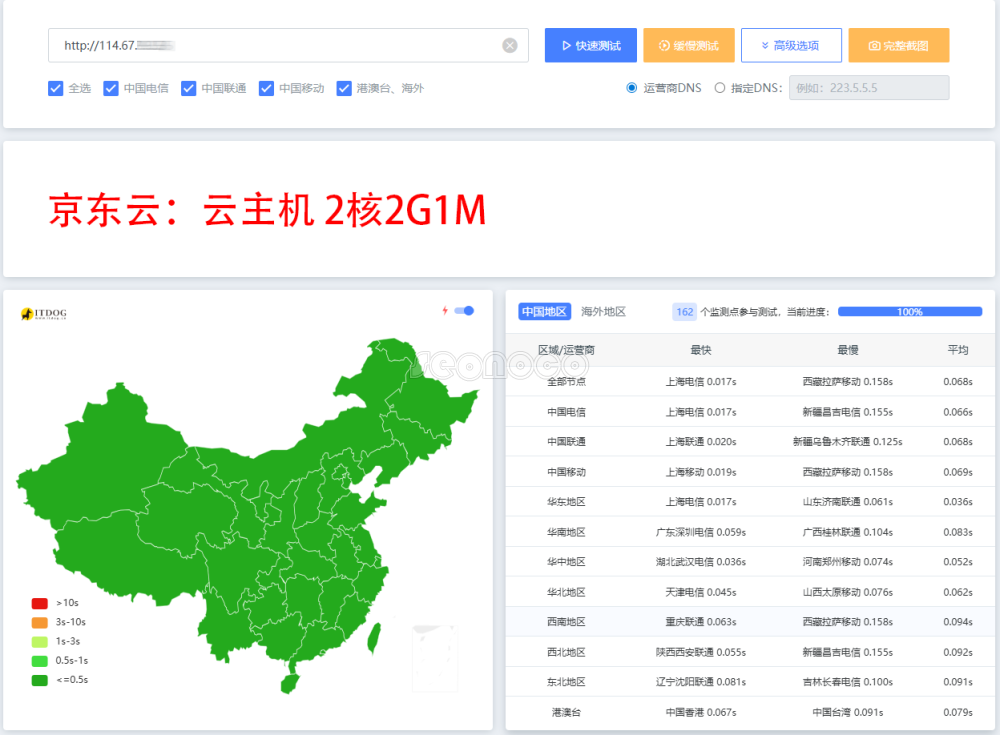Uncheck the 全选 checkbox
This screenshot has height=735, width=1000.
[56, 88]
